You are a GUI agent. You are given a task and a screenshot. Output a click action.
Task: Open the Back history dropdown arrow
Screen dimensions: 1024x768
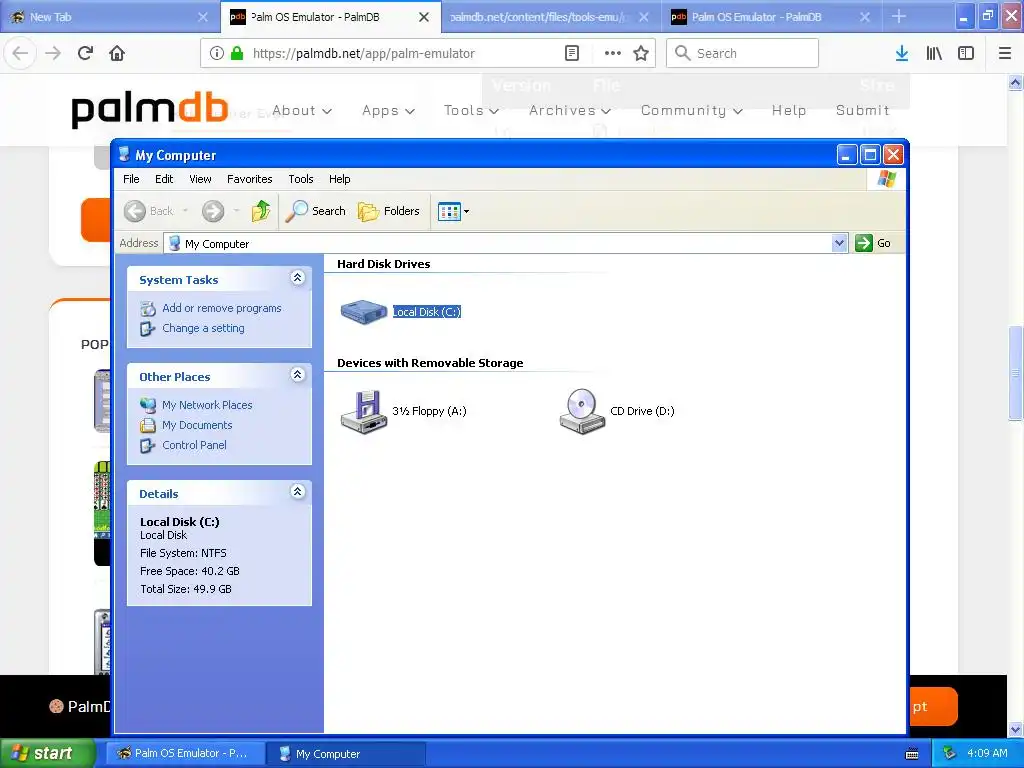tap(185, 211)
